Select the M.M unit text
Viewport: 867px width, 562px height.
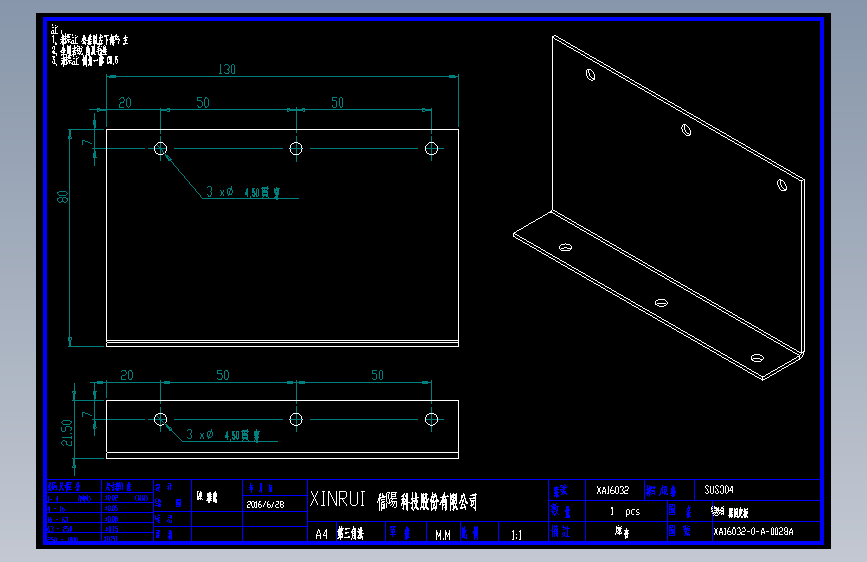443,535
